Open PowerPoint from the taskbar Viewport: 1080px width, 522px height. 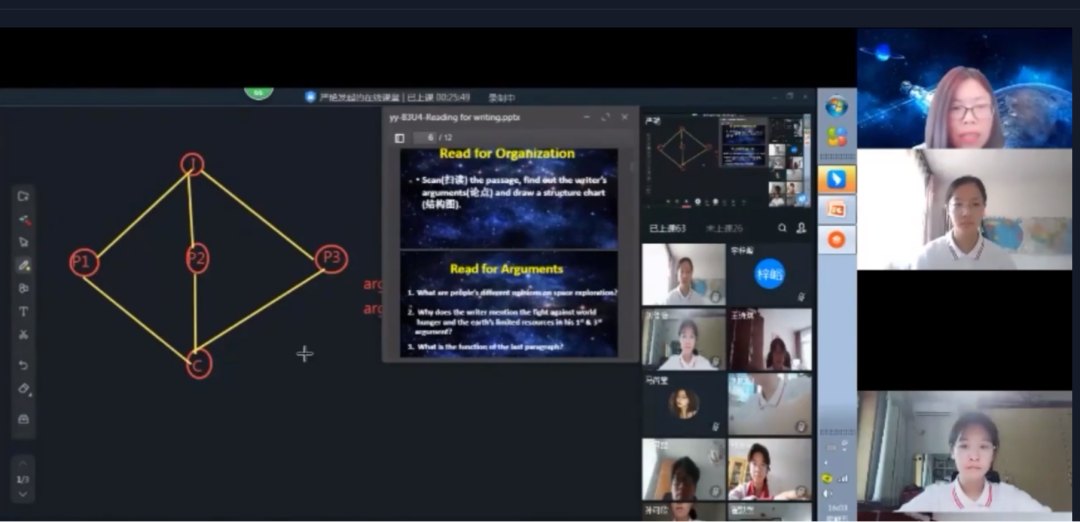click(x=837, y=210)
